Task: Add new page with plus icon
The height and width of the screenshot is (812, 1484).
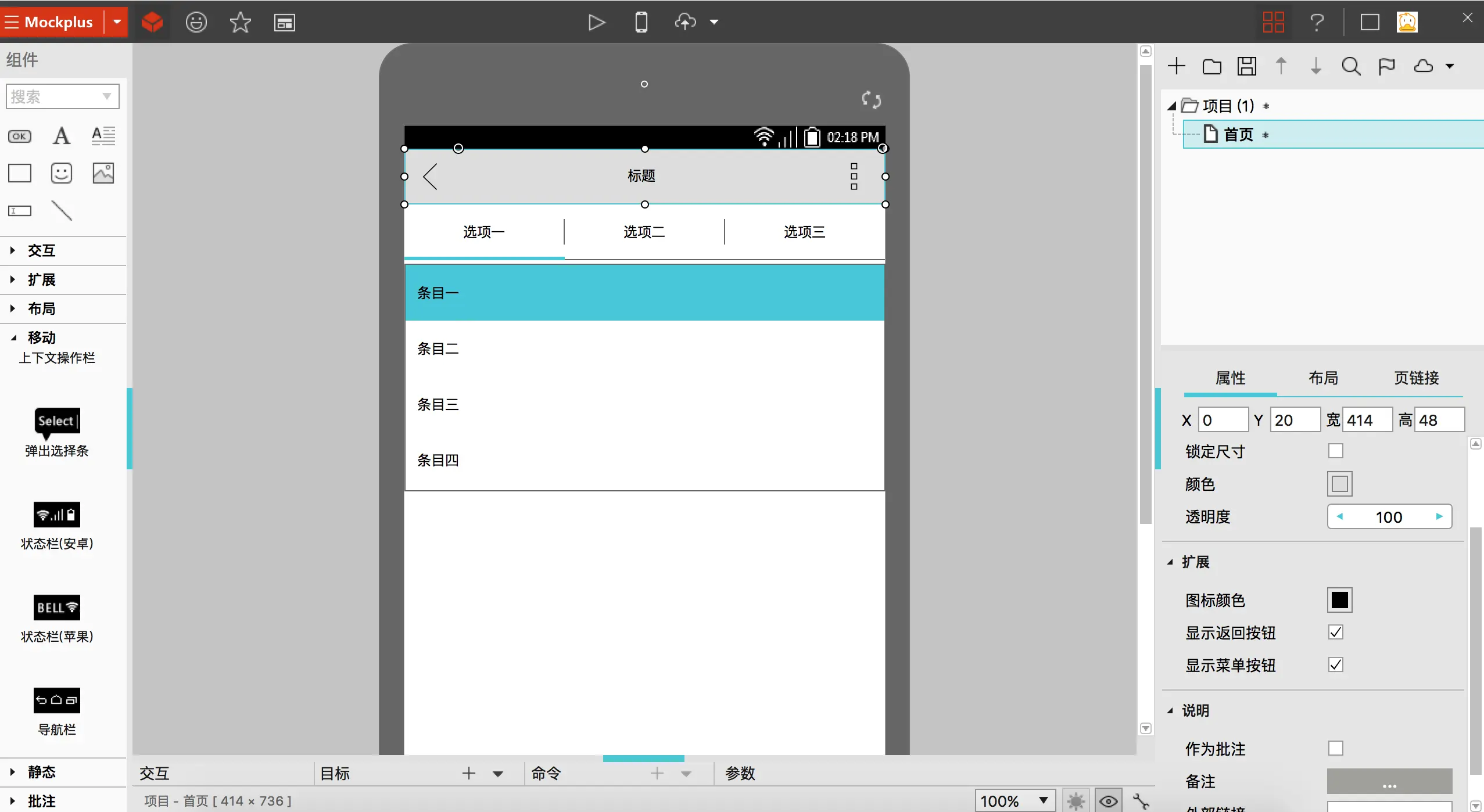Action: click(x=1176, y=66)
